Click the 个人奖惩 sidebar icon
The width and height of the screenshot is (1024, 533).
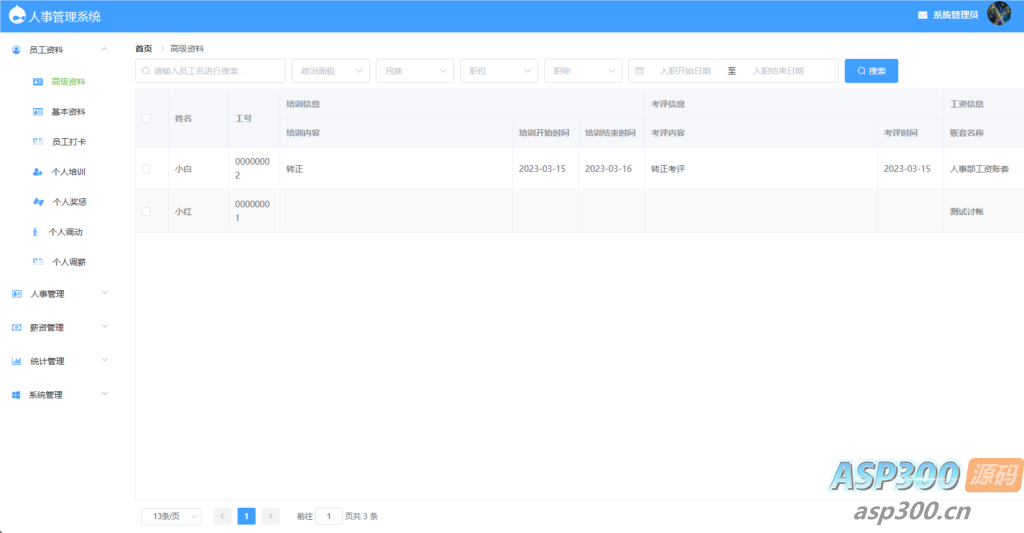pyautogui.click(x=38, y=202)
